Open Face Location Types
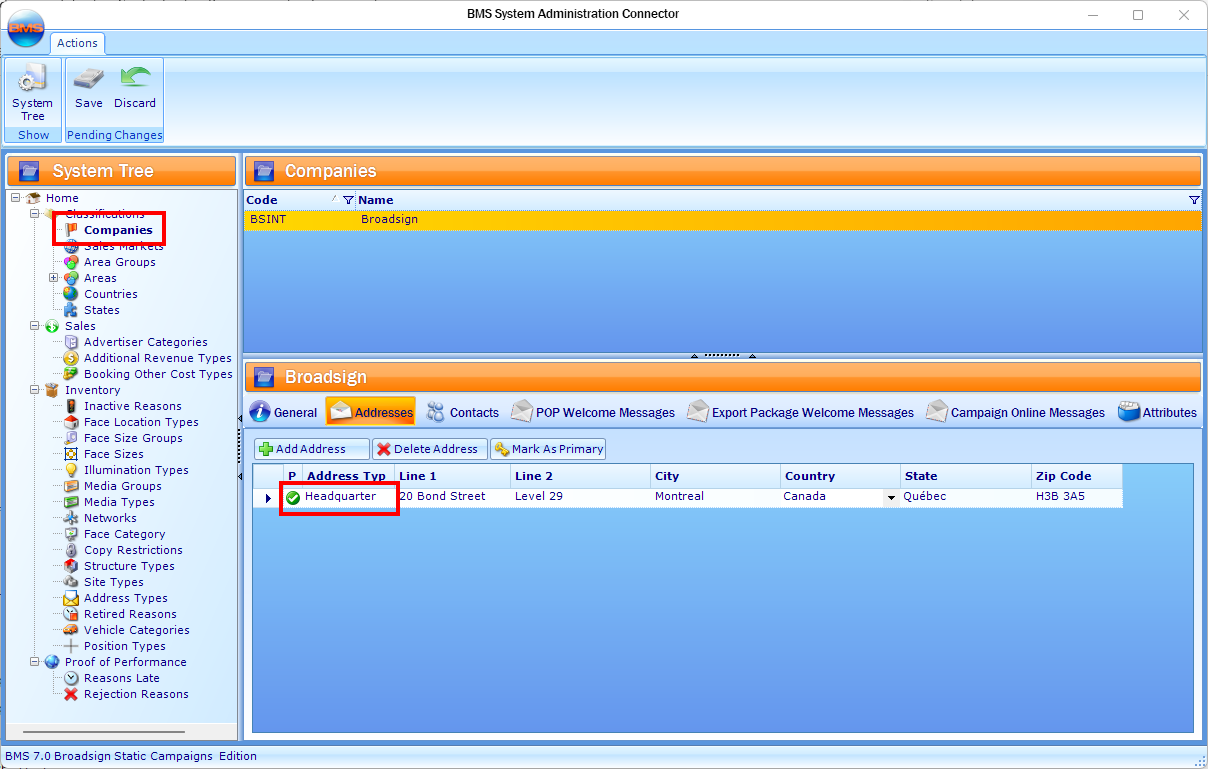Viewport: 1208px width, 769px height. 141,422
